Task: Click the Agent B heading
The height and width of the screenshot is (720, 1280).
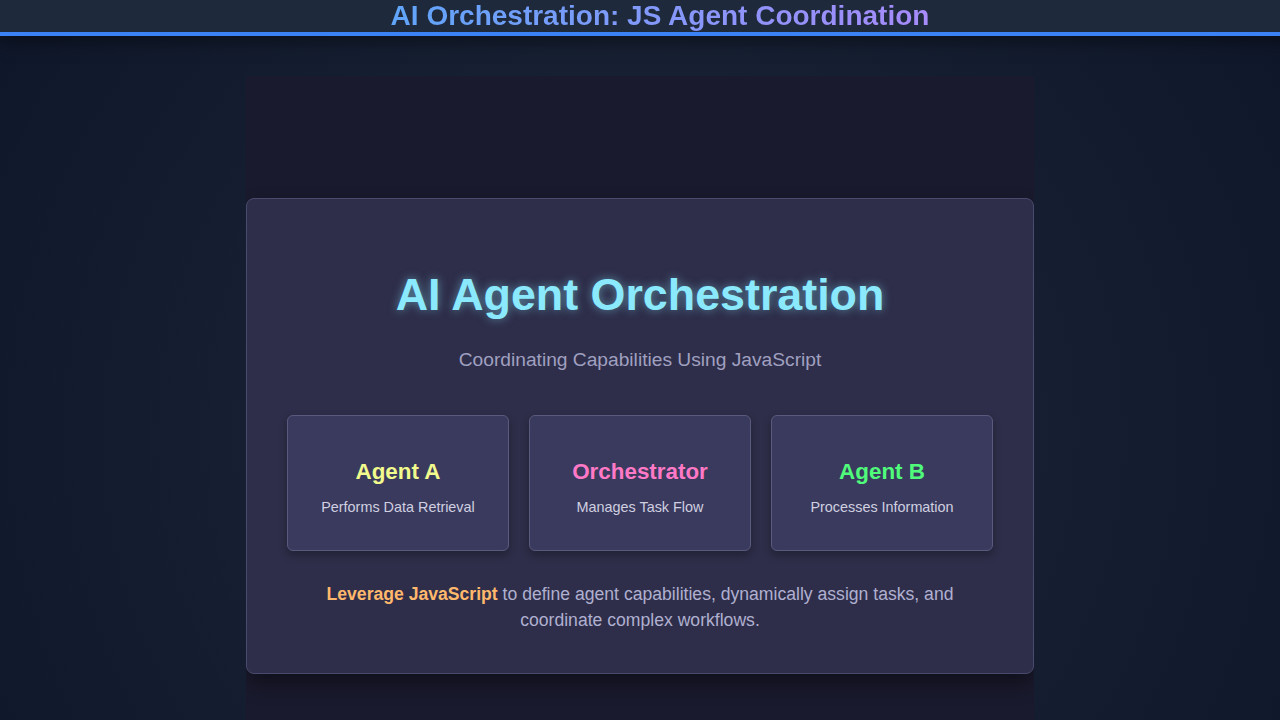Action: (x=881, y=471)
